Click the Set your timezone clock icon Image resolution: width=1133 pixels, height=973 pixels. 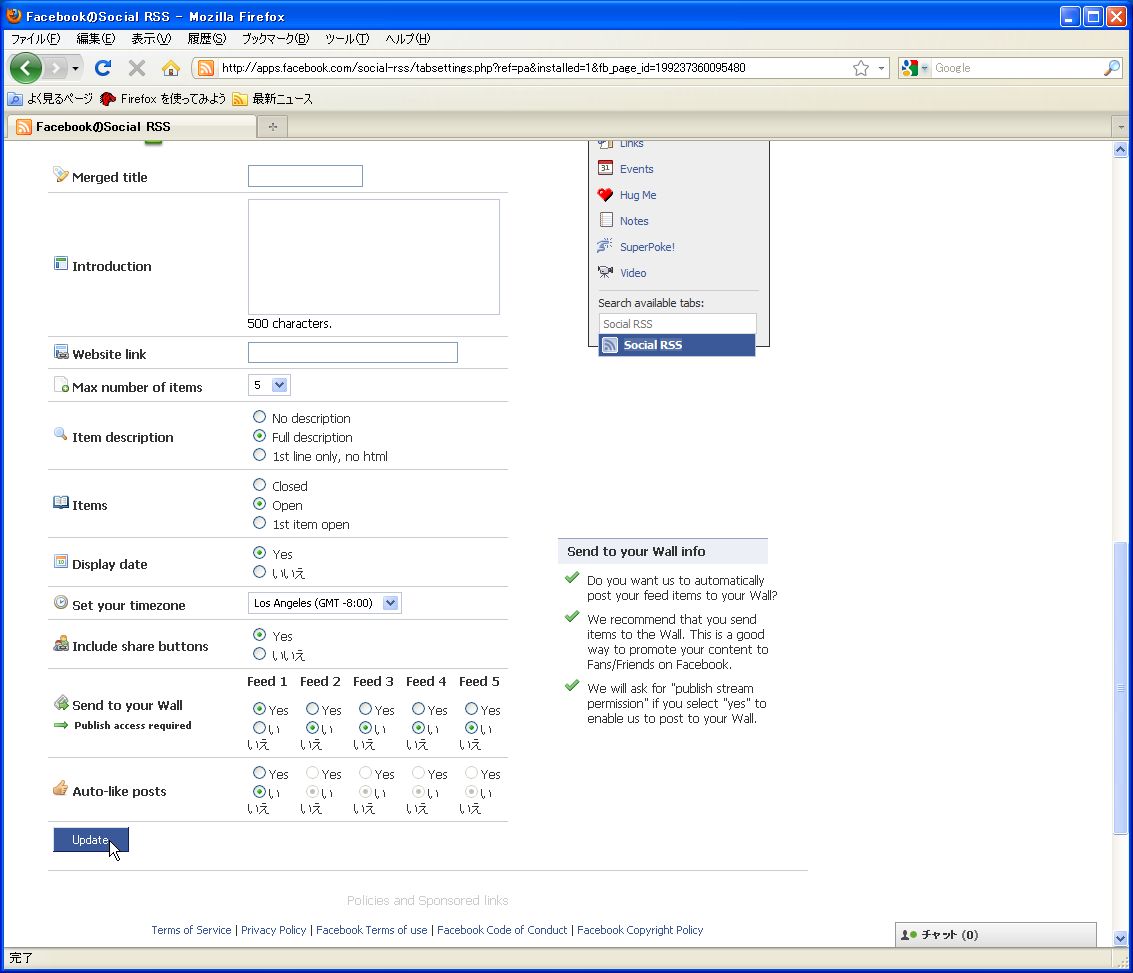(x=61, y=602)
